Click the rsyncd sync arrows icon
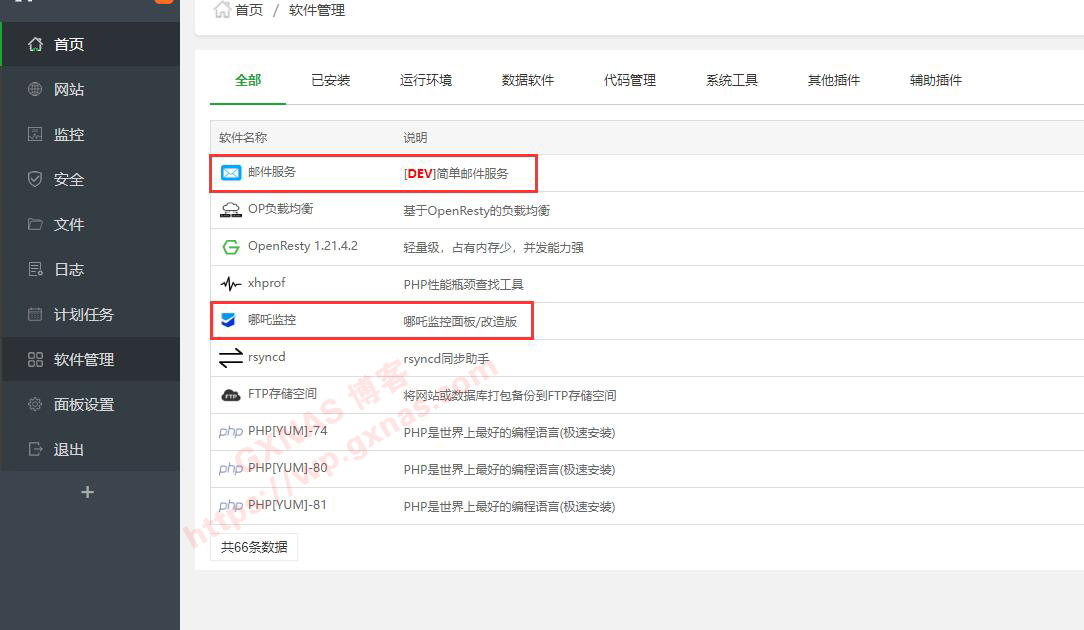The width and height of the screenshot is (1084, 630). [230, 358]
